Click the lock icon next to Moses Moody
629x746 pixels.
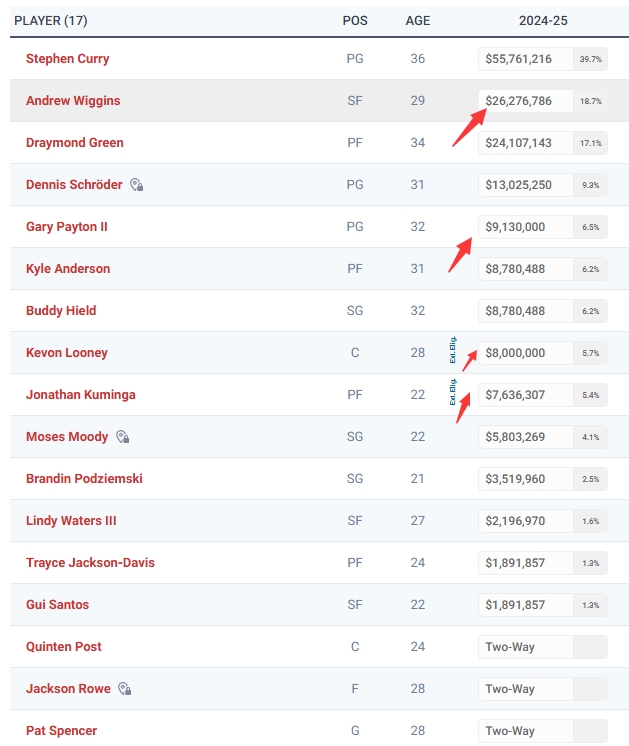click(122, 437)
